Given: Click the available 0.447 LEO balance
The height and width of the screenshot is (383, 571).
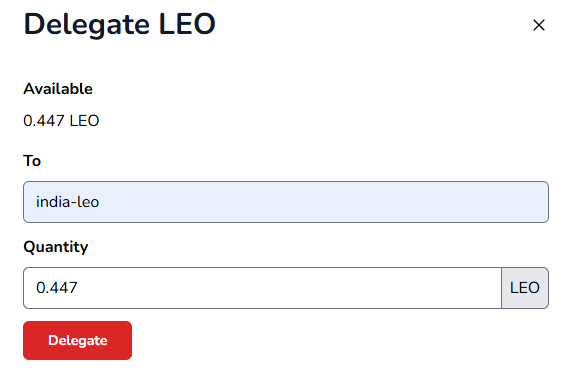Looking at the screenshot, I should [61, 121].
